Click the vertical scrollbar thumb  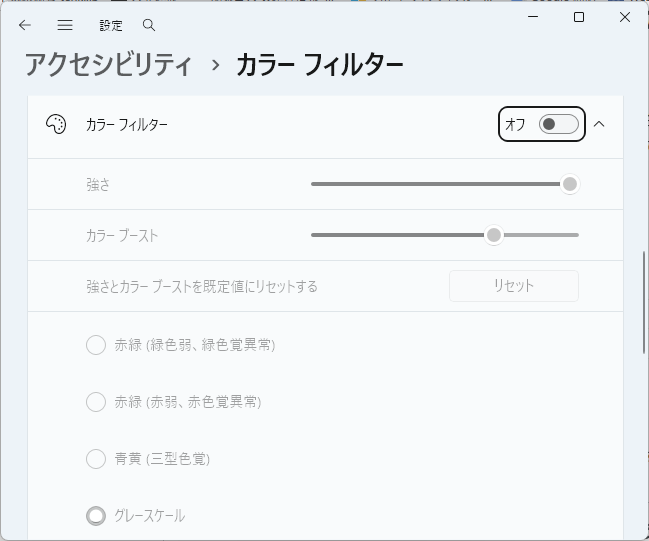tap(644, 303)
